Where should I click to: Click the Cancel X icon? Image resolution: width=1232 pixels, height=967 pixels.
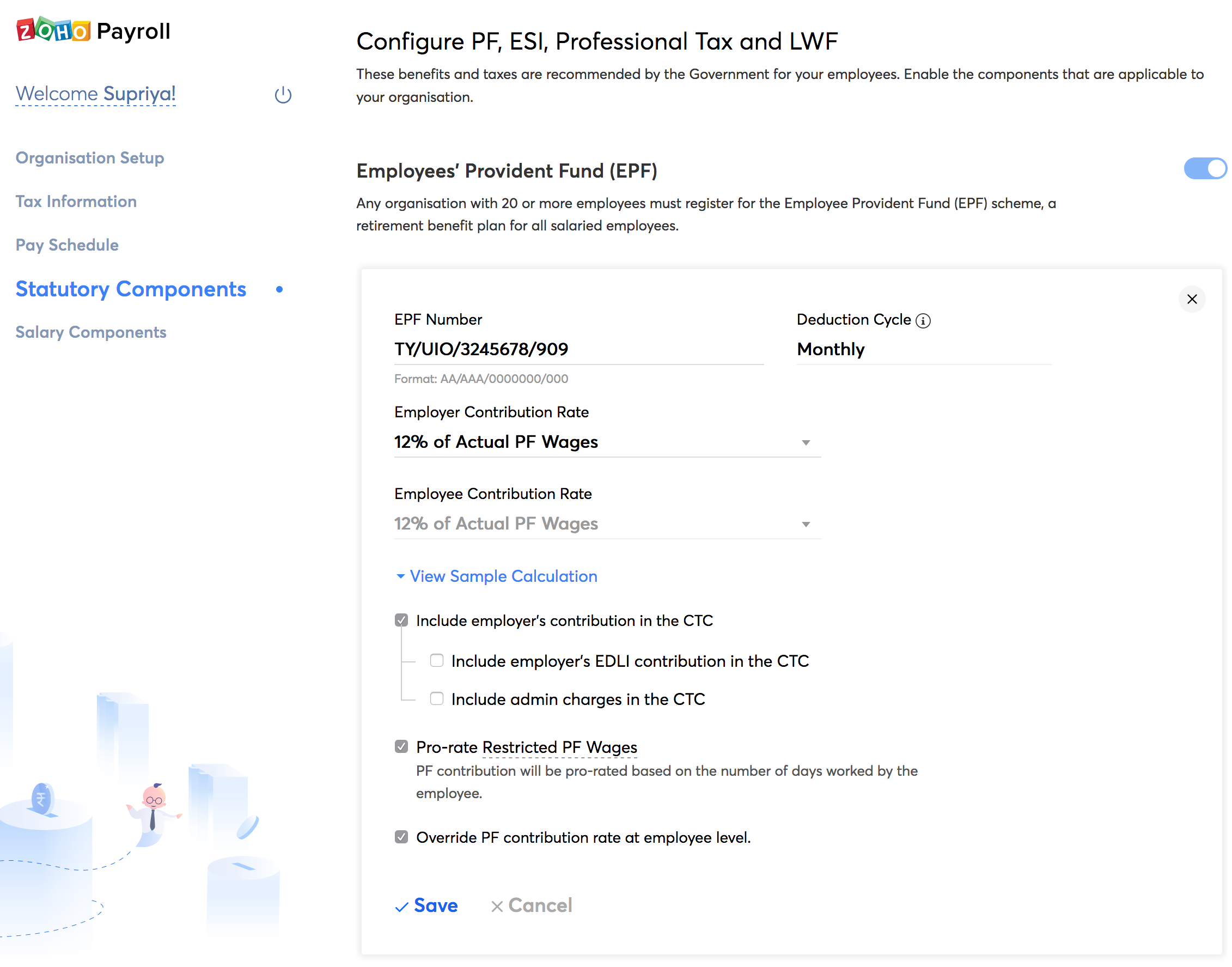point(496,907)
